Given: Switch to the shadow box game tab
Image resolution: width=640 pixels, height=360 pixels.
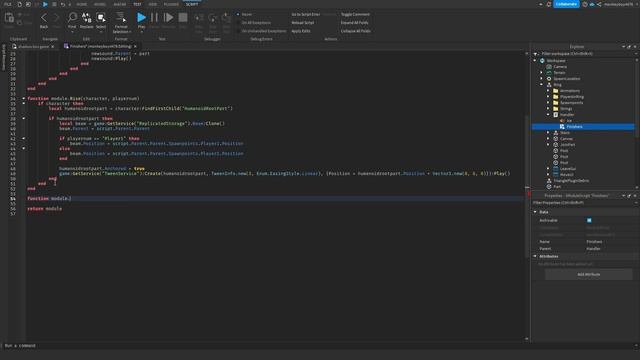Looking at the screenshot, I should [x=33, y=47].
